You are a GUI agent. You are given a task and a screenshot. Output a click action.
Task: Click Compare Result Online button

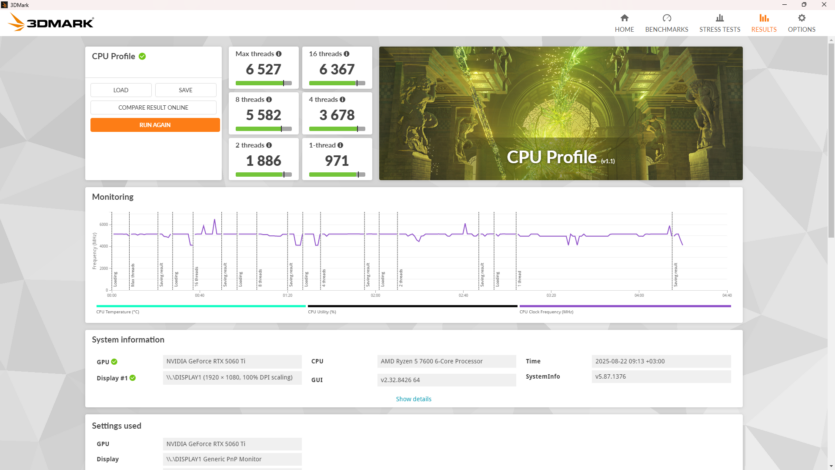coord(153,108)
